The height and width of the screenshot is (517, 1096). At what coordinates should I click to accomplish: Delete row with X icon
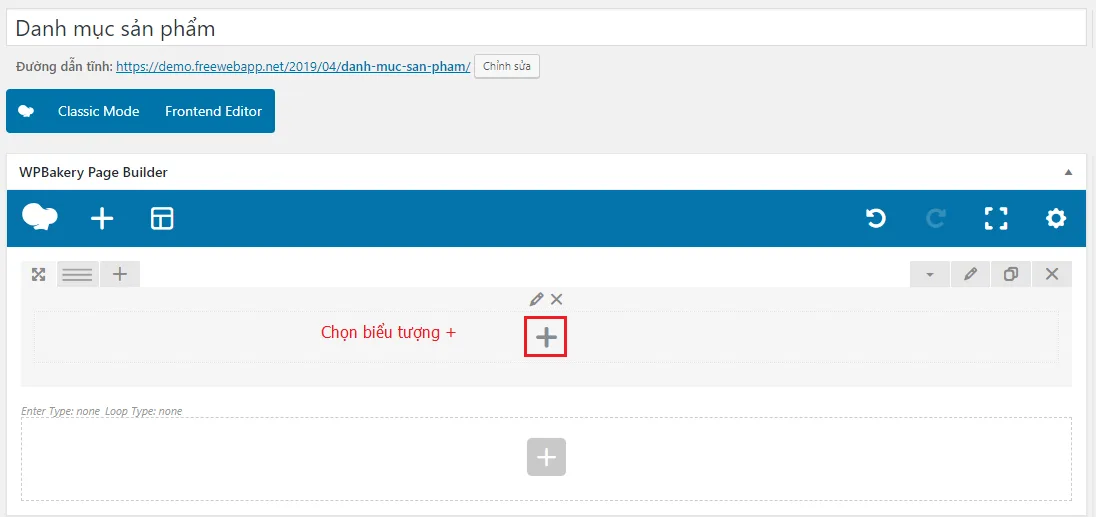pos(1051,275)
